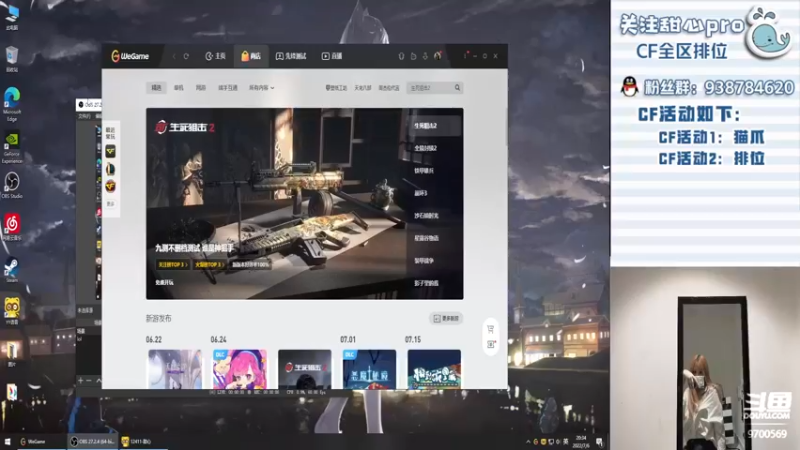Open the 生死狙击2 new release thumbnail

tap(305, 369)
